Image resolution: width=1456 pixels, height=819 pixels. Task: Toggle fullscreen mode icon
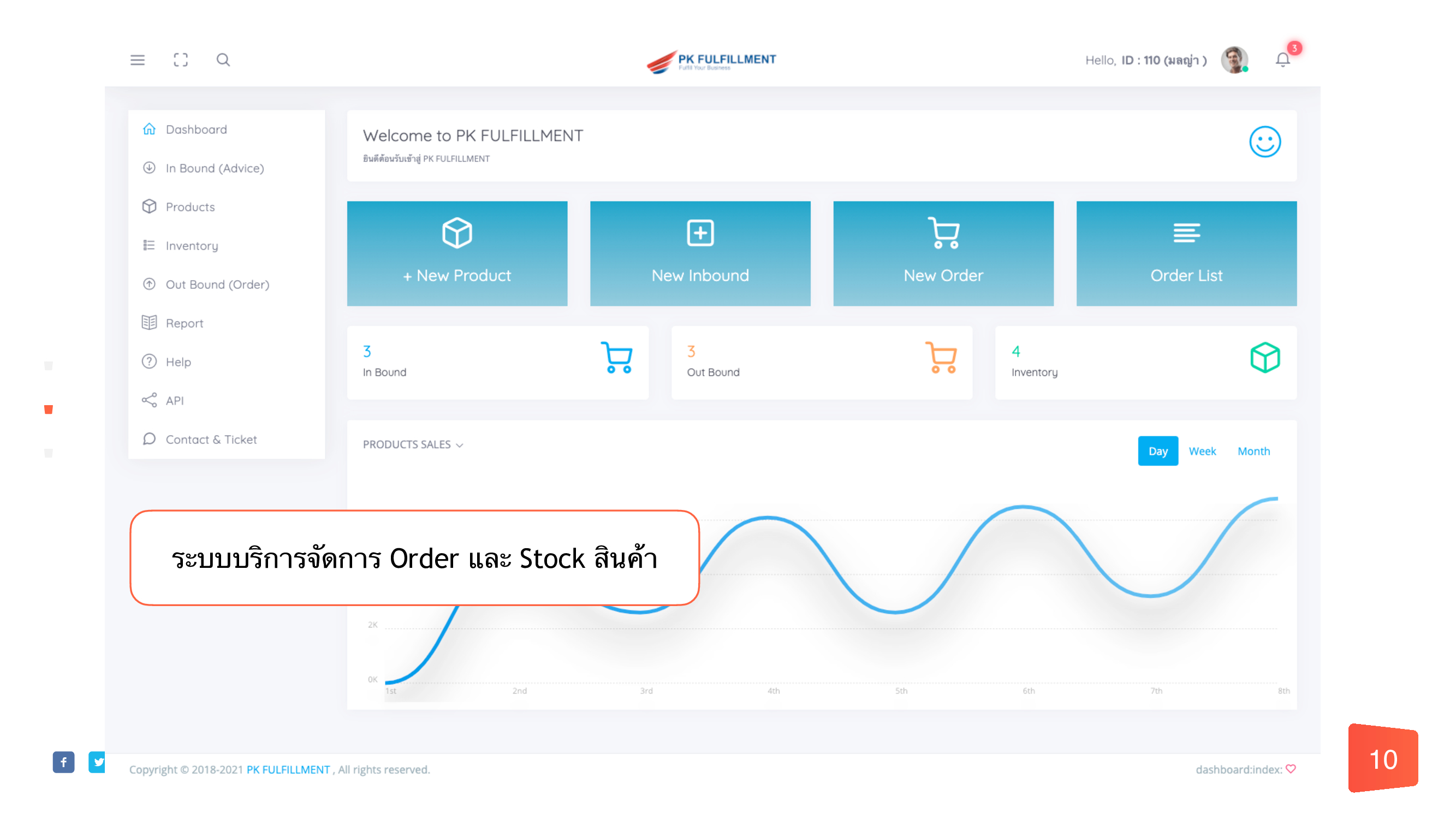[x=180, y=60]
